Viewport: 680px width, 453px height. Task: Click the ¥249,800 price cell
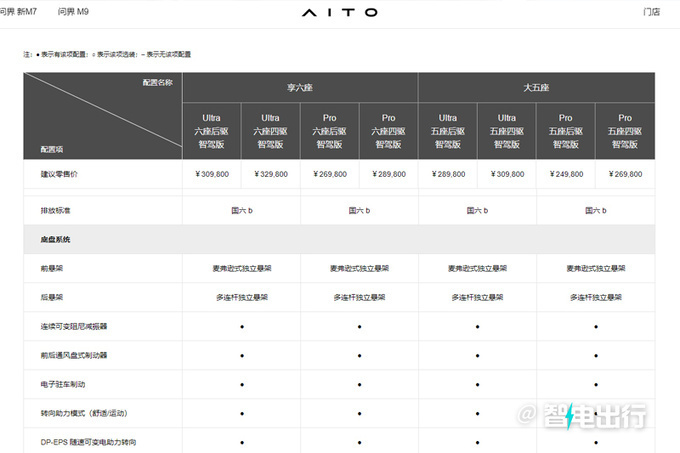(566, 174)
